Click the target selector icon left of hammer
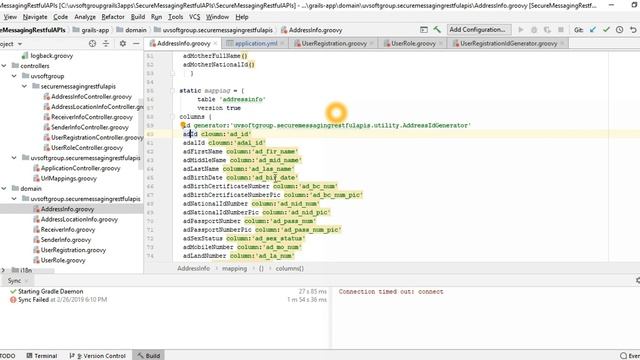The height and width of the screenshot is (360, 640). click(424, 30)
